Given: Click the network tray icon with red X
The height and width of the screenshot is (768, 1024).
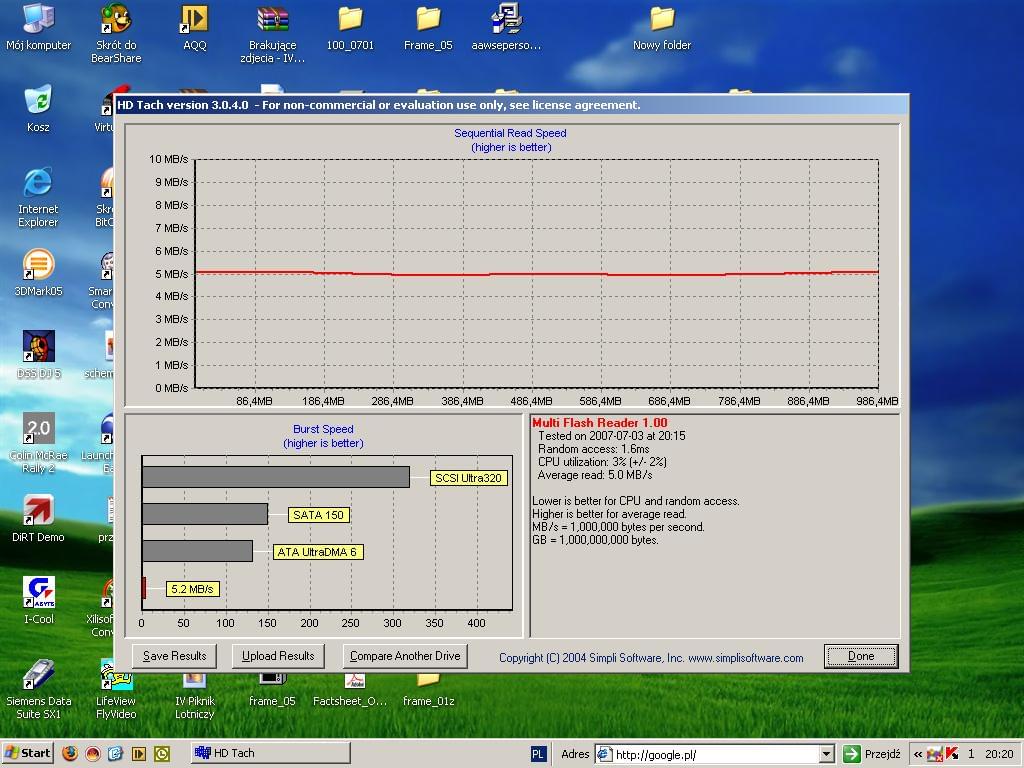Looking at the screenshot, I should tap(935, 754).
